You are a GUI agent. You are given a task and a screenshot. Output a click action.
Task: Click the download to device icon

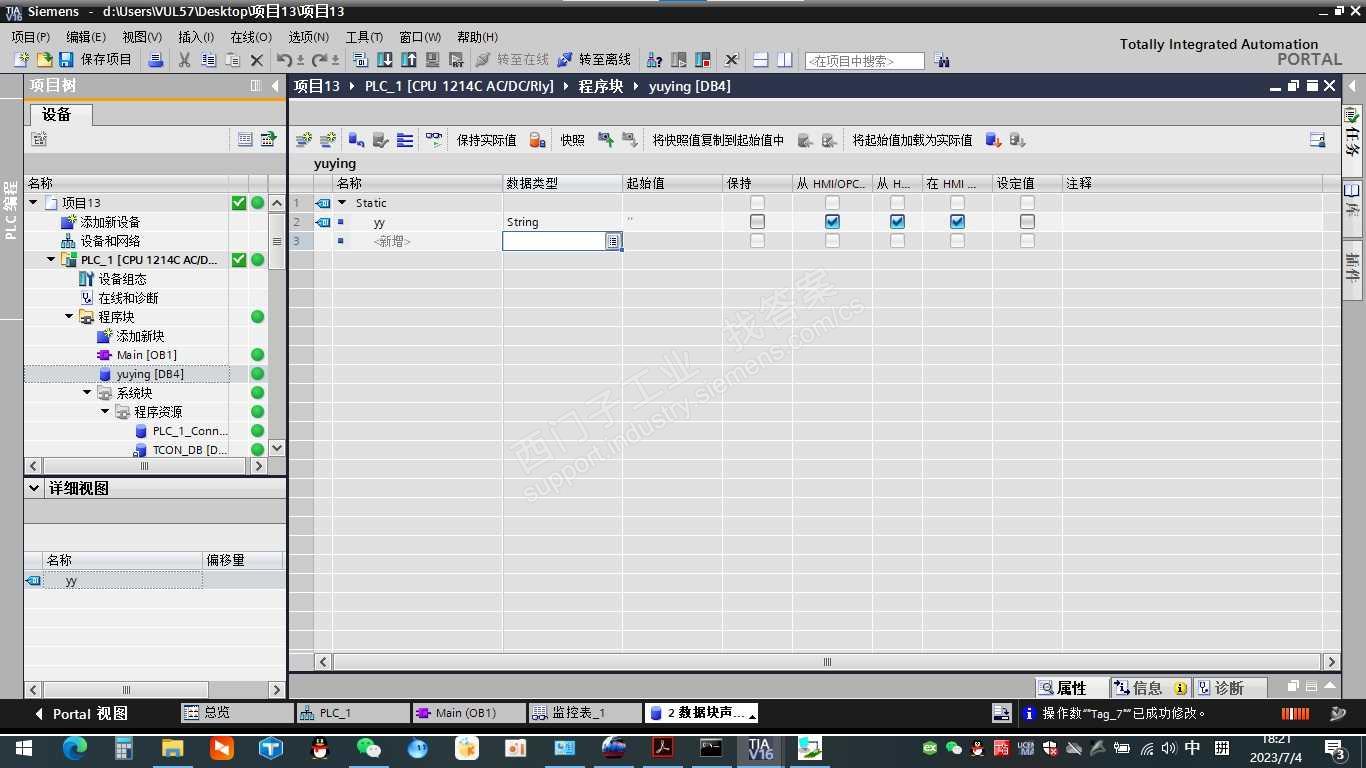point(385,60)
